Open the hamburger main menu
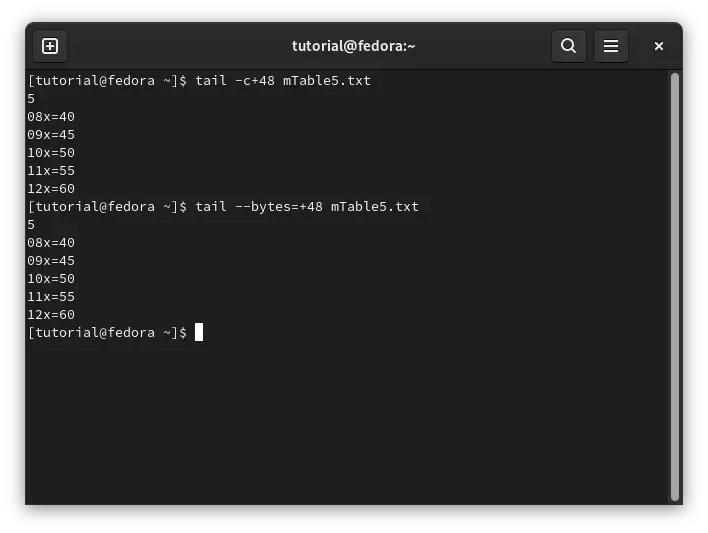The height and width of the screenshot is (533, 708). tap(610, 46)
